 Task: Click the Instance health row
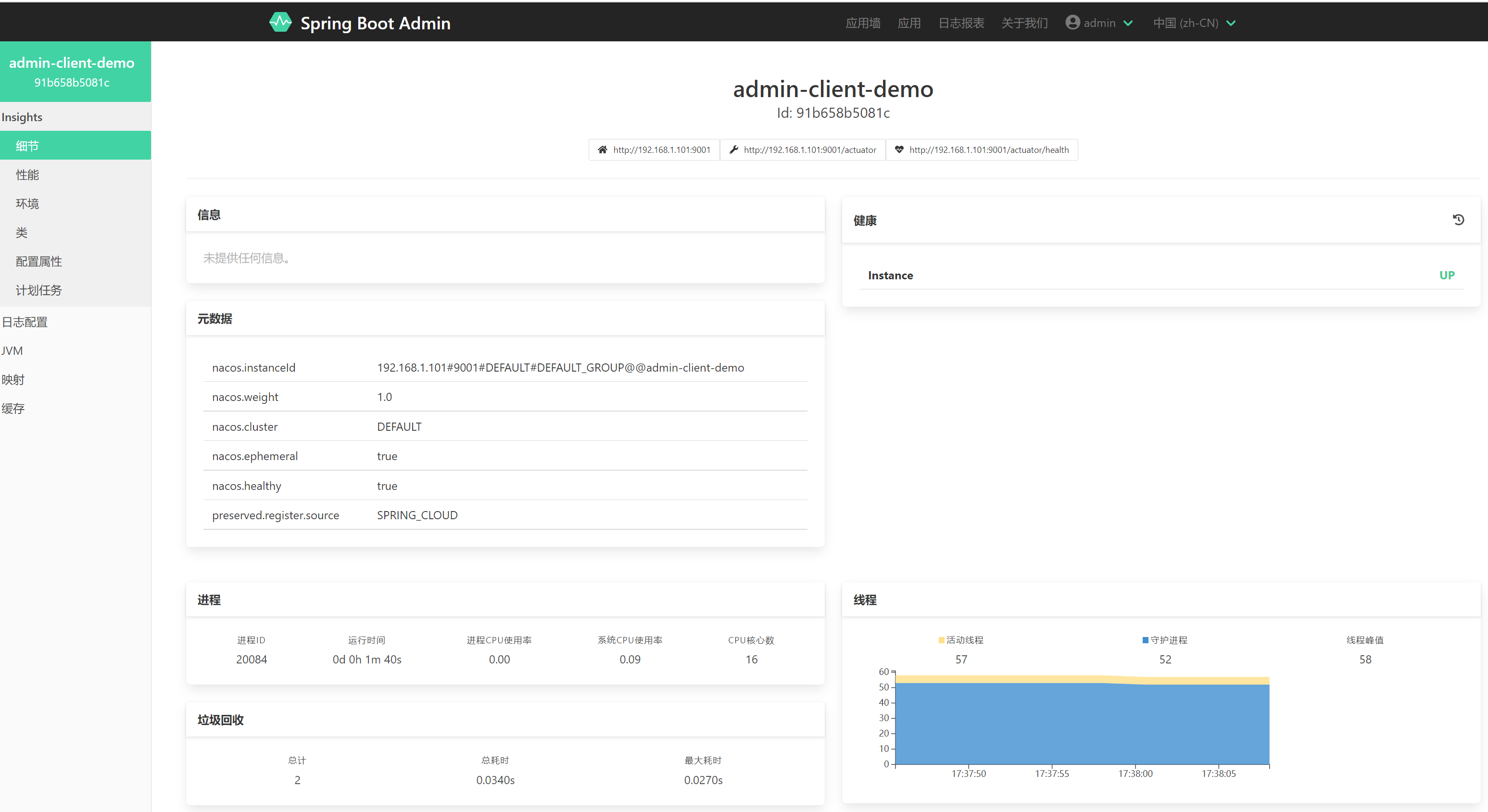point(1161,275)
